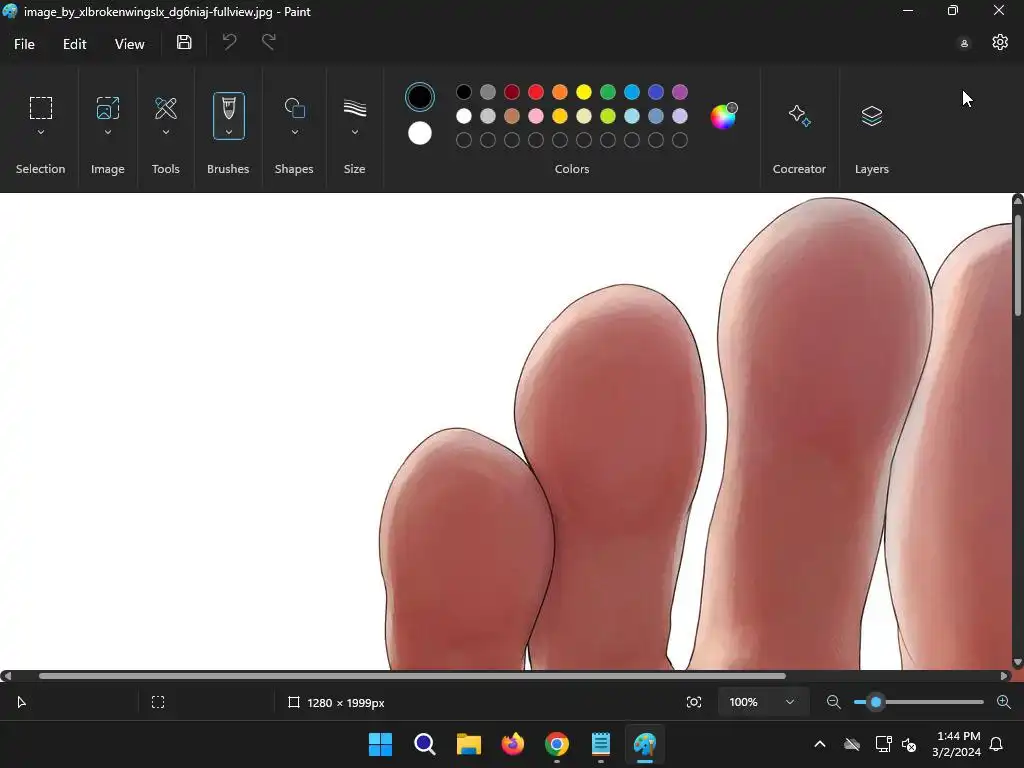This screenshot has height=768, width=1024.
Task: Open the account profile icon
Action: click(964, 44)
